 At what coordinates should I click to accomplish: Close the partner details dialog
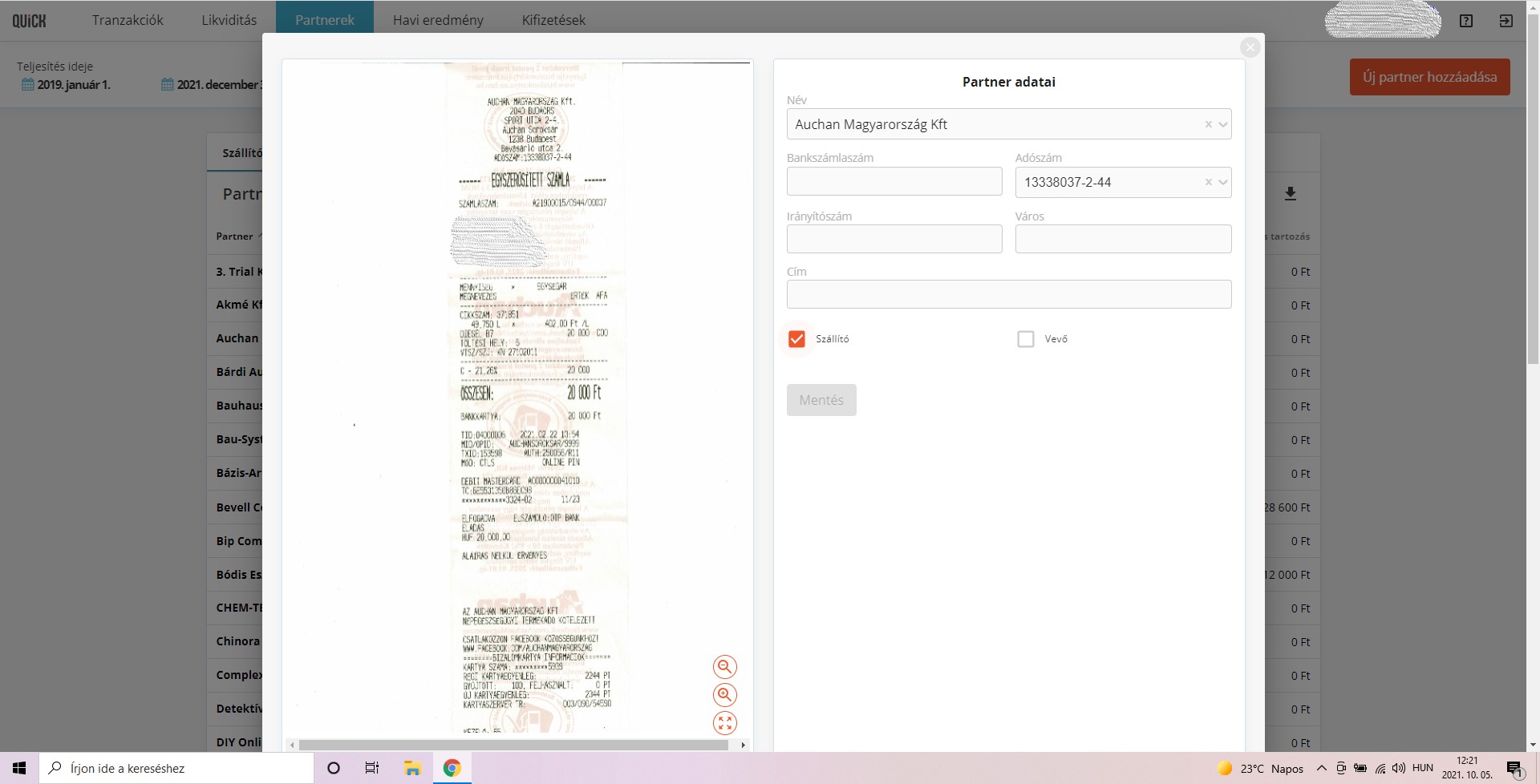pos(1250,47)
